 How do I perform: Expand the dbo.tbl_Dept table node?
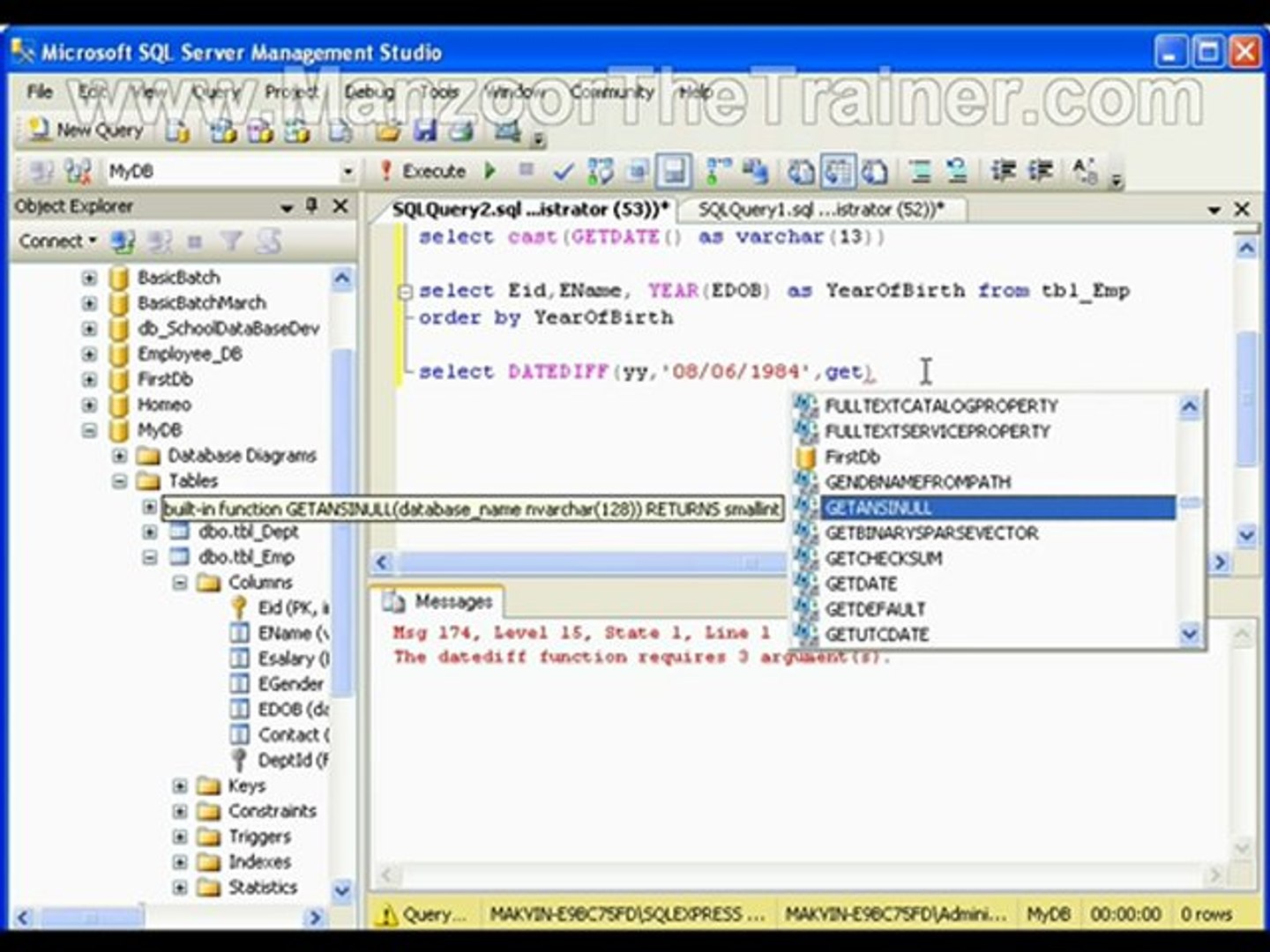150,532
